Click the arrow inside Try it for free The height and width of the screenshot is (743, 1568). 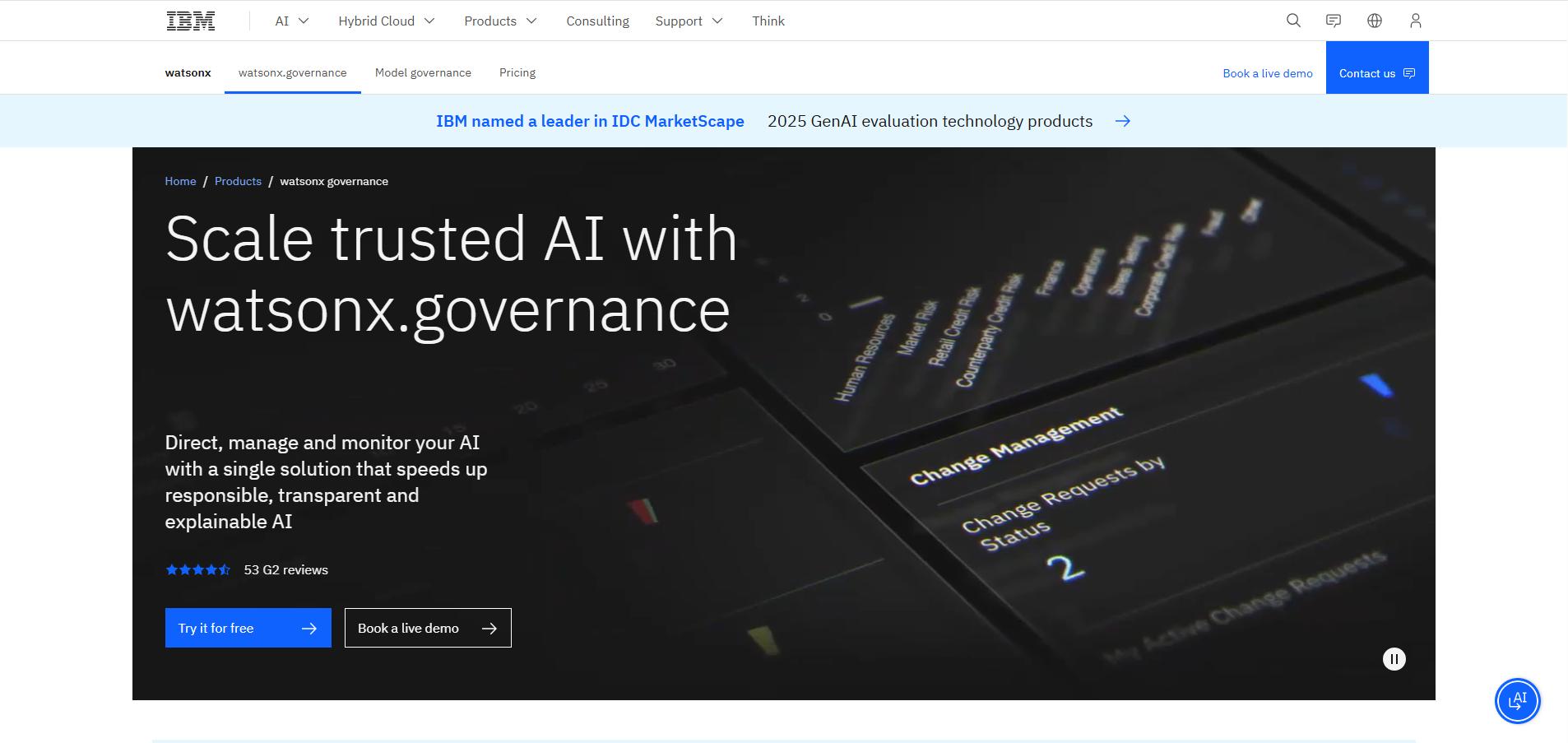coord(309,627)
